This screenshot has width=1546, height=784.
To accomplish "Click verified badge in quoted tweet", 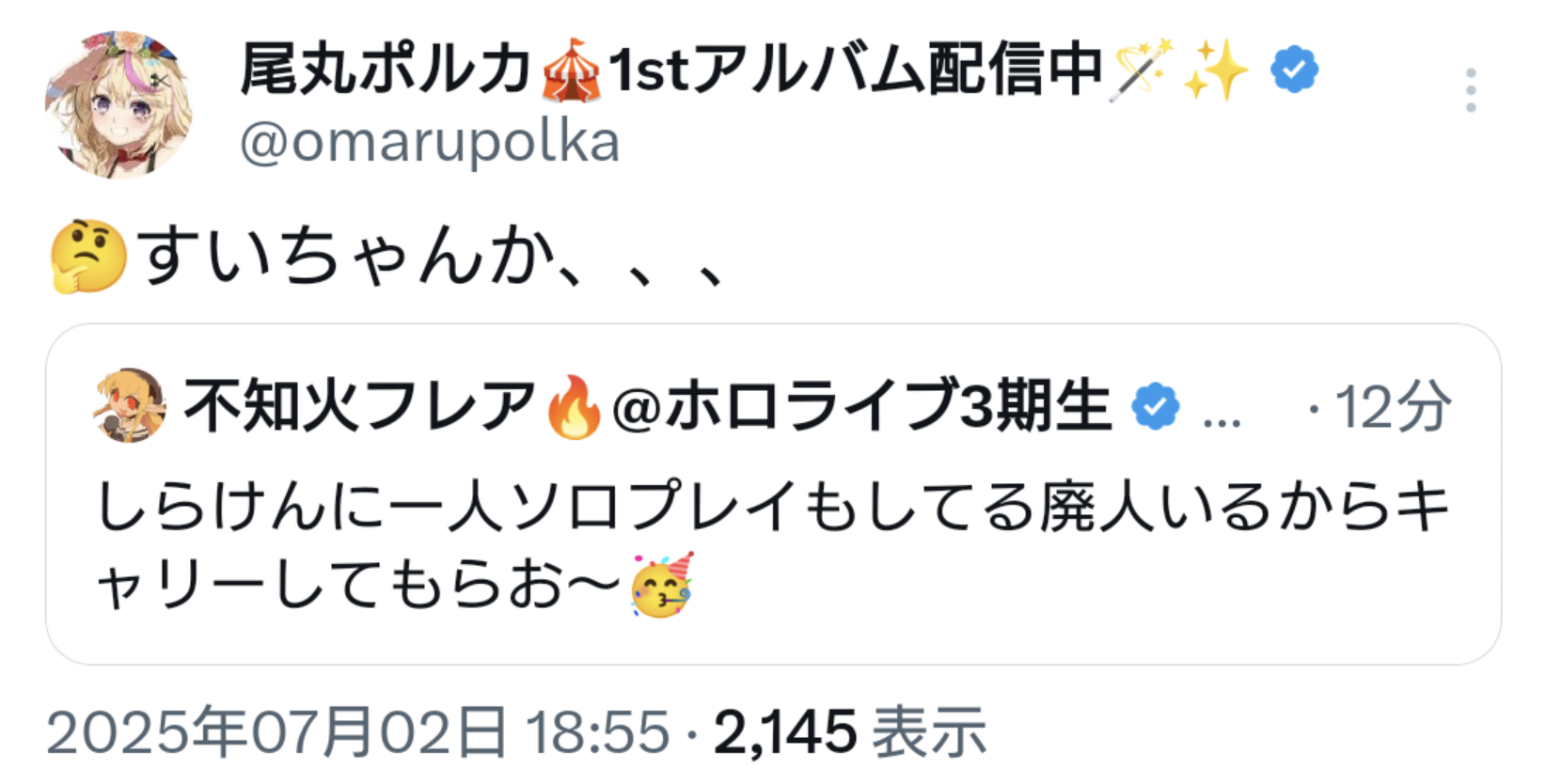I will click(1155, 407).
